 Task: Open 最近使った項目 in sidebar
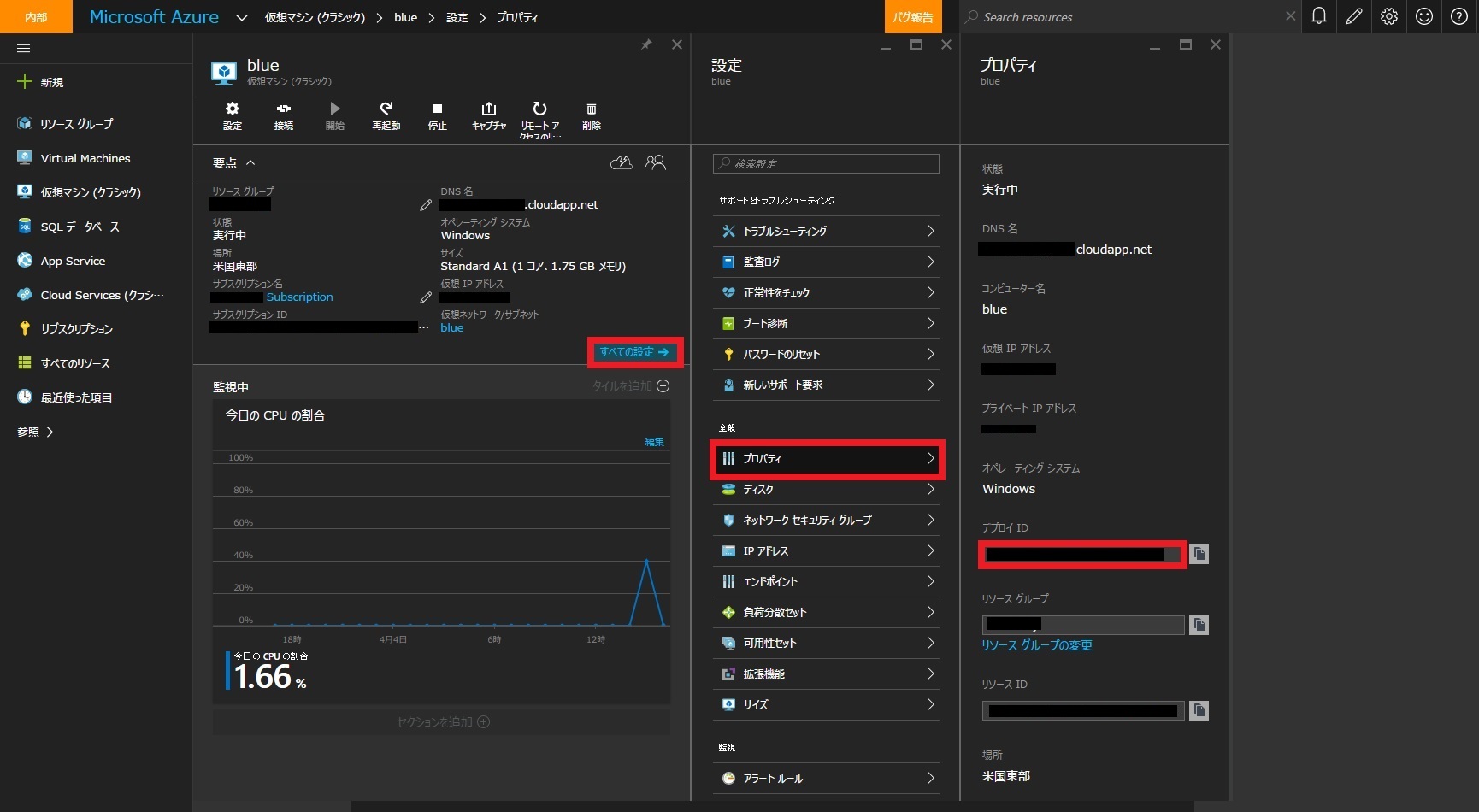(96, 397)
